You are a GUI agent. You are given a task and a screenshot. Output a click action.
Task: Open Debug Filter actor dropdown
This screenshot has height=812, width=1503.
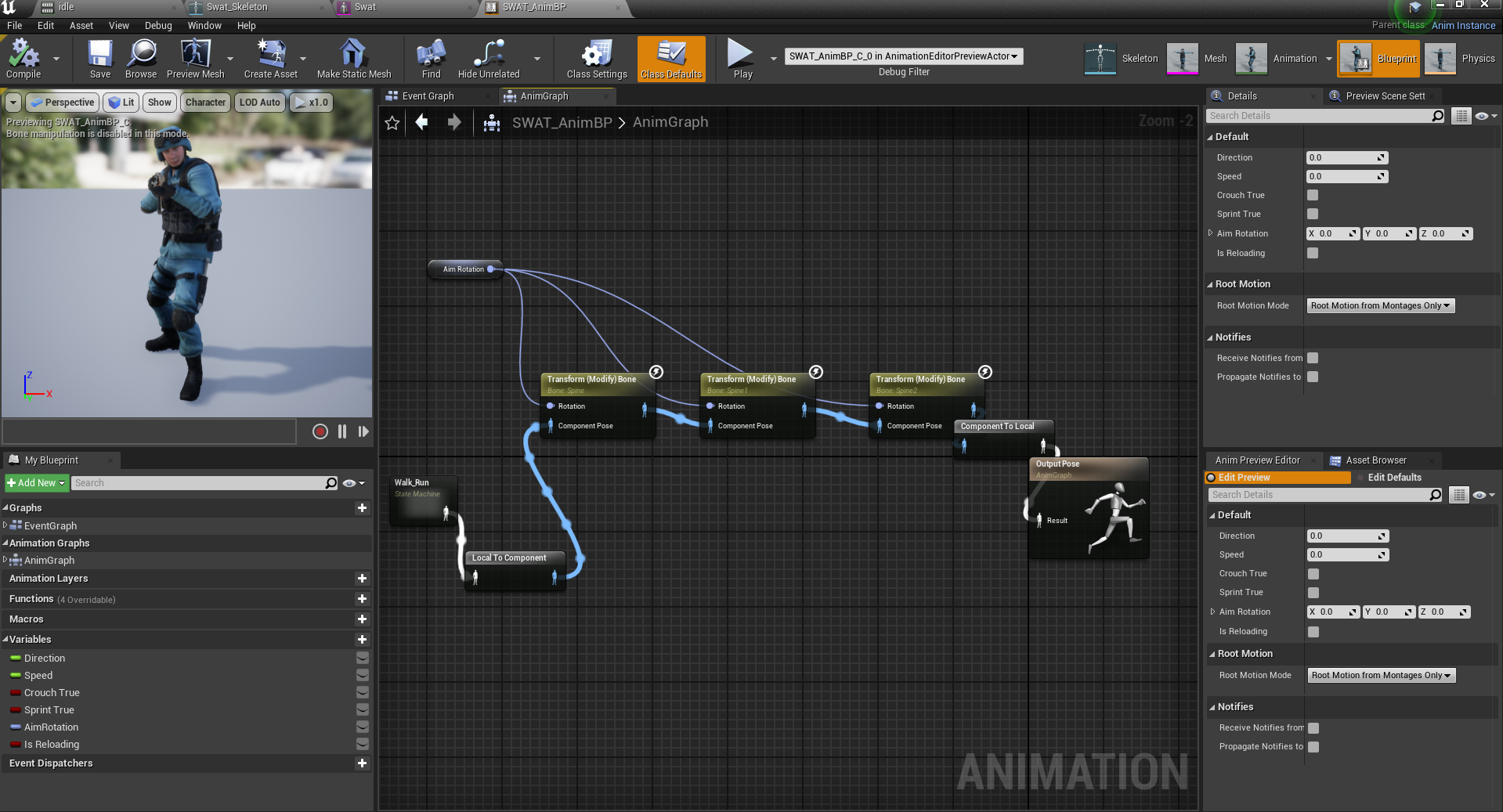[x=904, y=56]
